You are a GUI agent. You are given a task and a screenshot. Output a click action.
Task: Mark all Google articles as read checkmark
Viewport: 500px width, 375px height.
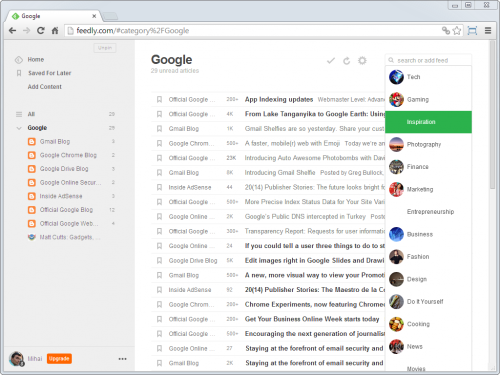coord(331,61)
